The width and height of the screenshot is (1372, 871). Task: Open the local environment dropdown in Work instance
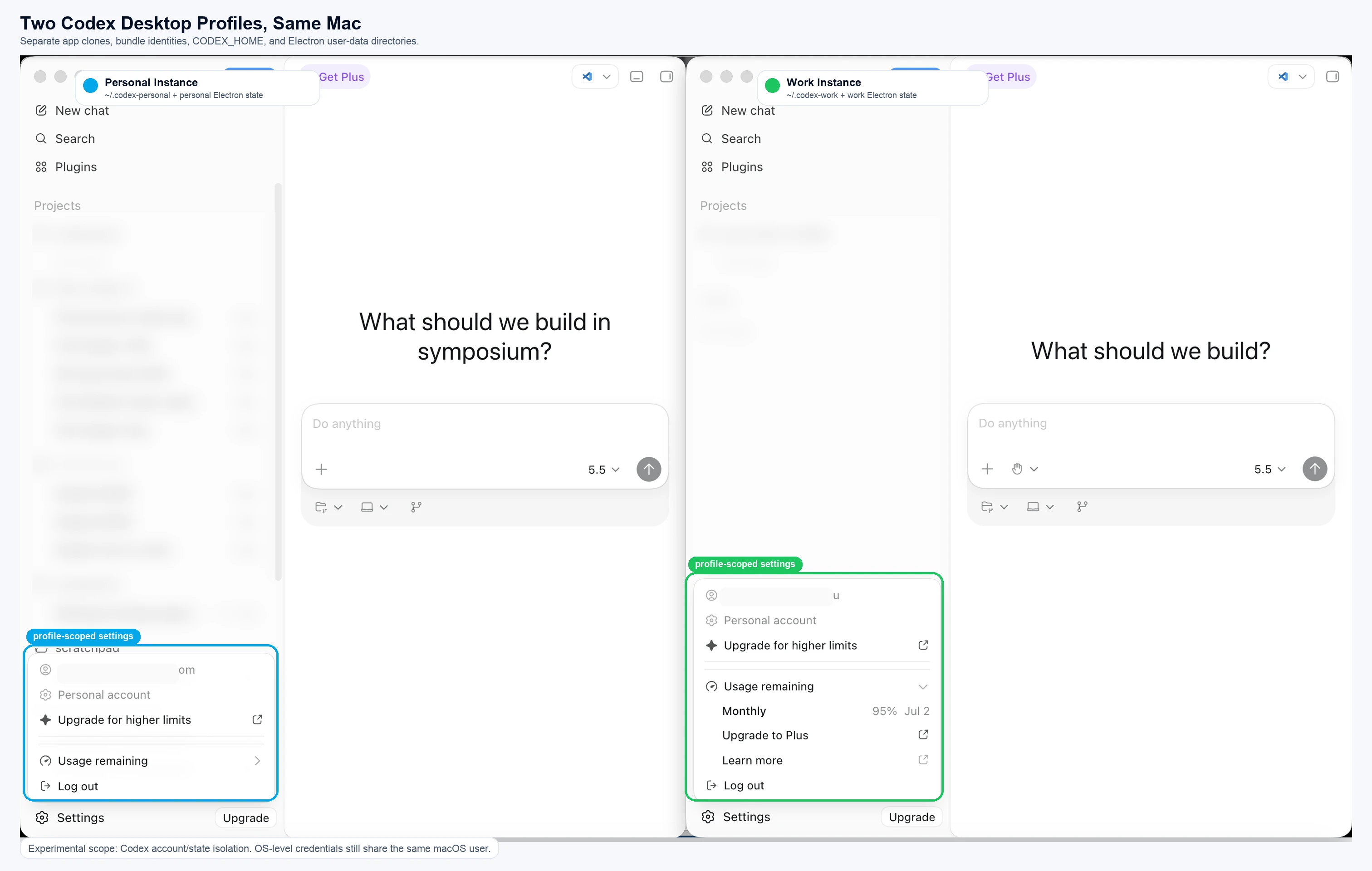click(1040, 506)
